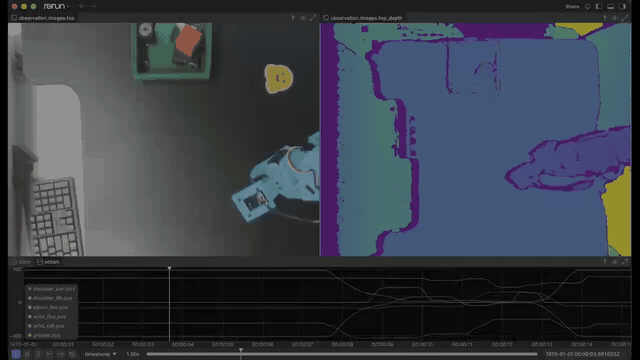This screenshot has width=640, height=360.
Task: Click the current timestamp readout
Action: [x=582, y=354]
